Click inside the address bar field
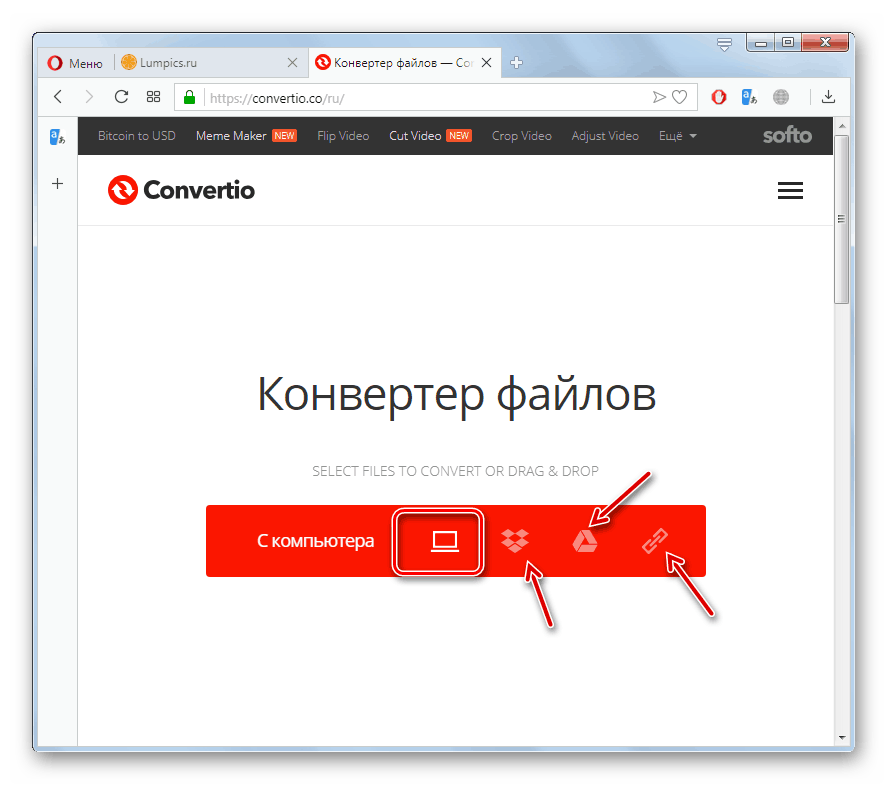Screen dimensions: 888x785 click(400, 97)
